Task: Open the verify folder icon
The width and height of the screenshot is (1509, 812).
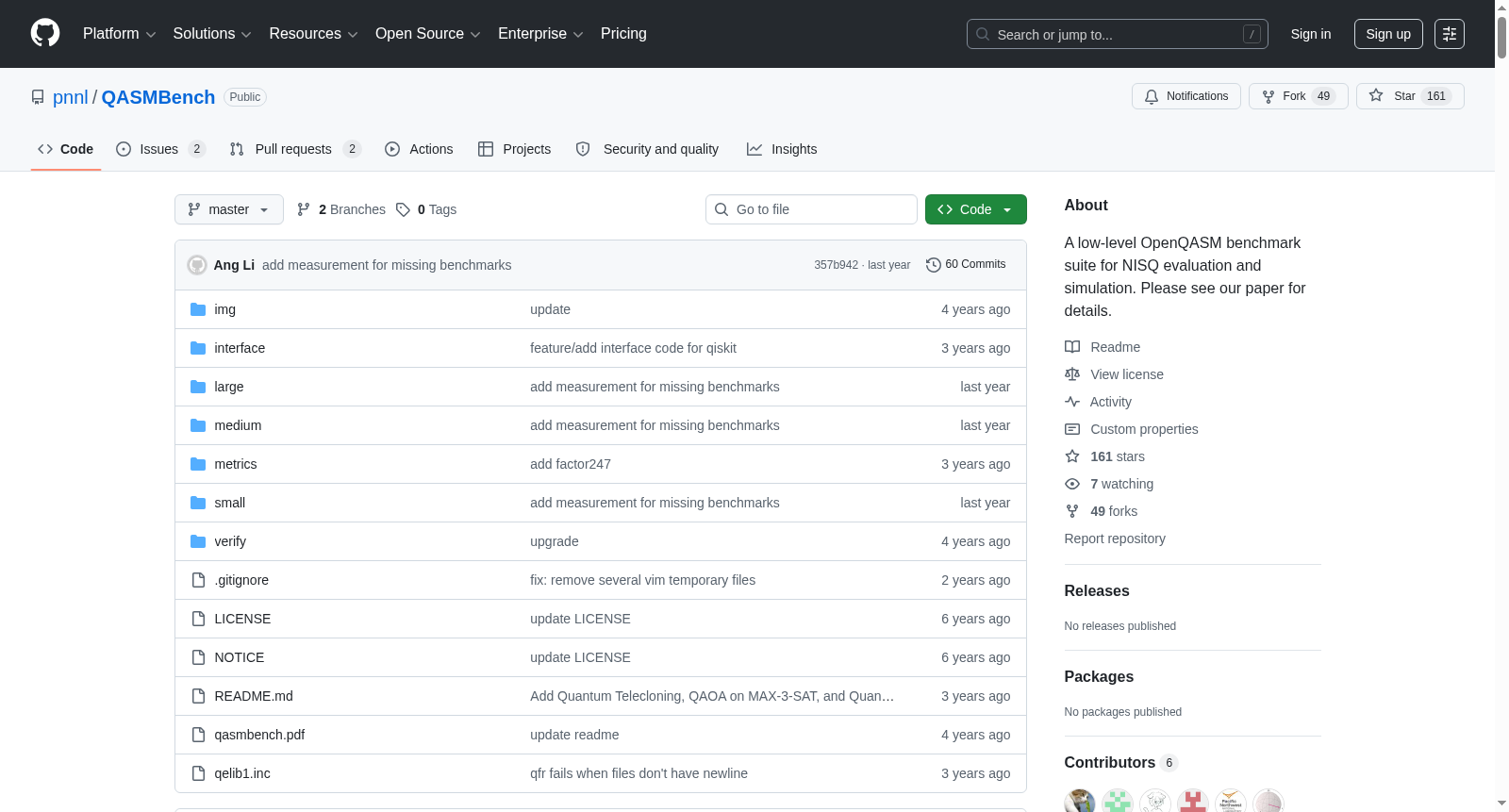Action: [198, 541]
